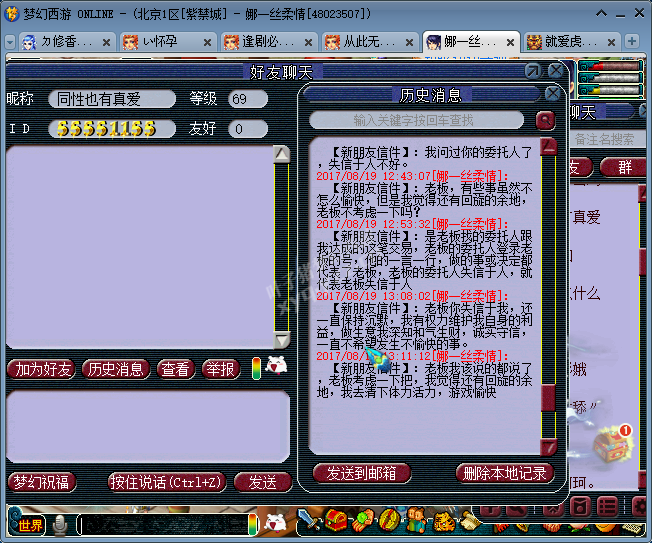The image size is (652, 543).
Task: Open emoticon picker beside 举报 button
Action: 277,366
